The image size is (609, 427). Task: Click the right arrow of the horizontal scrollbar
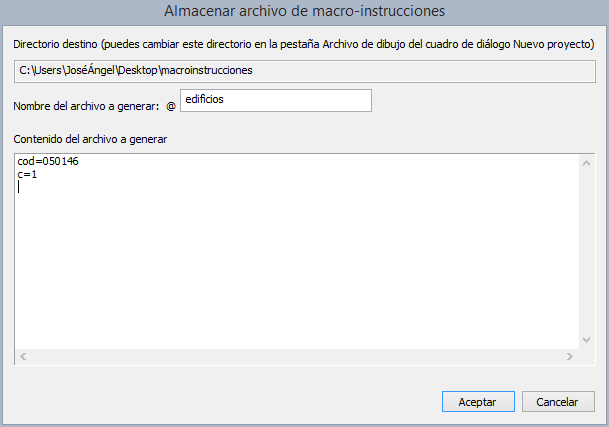(571, 357)
